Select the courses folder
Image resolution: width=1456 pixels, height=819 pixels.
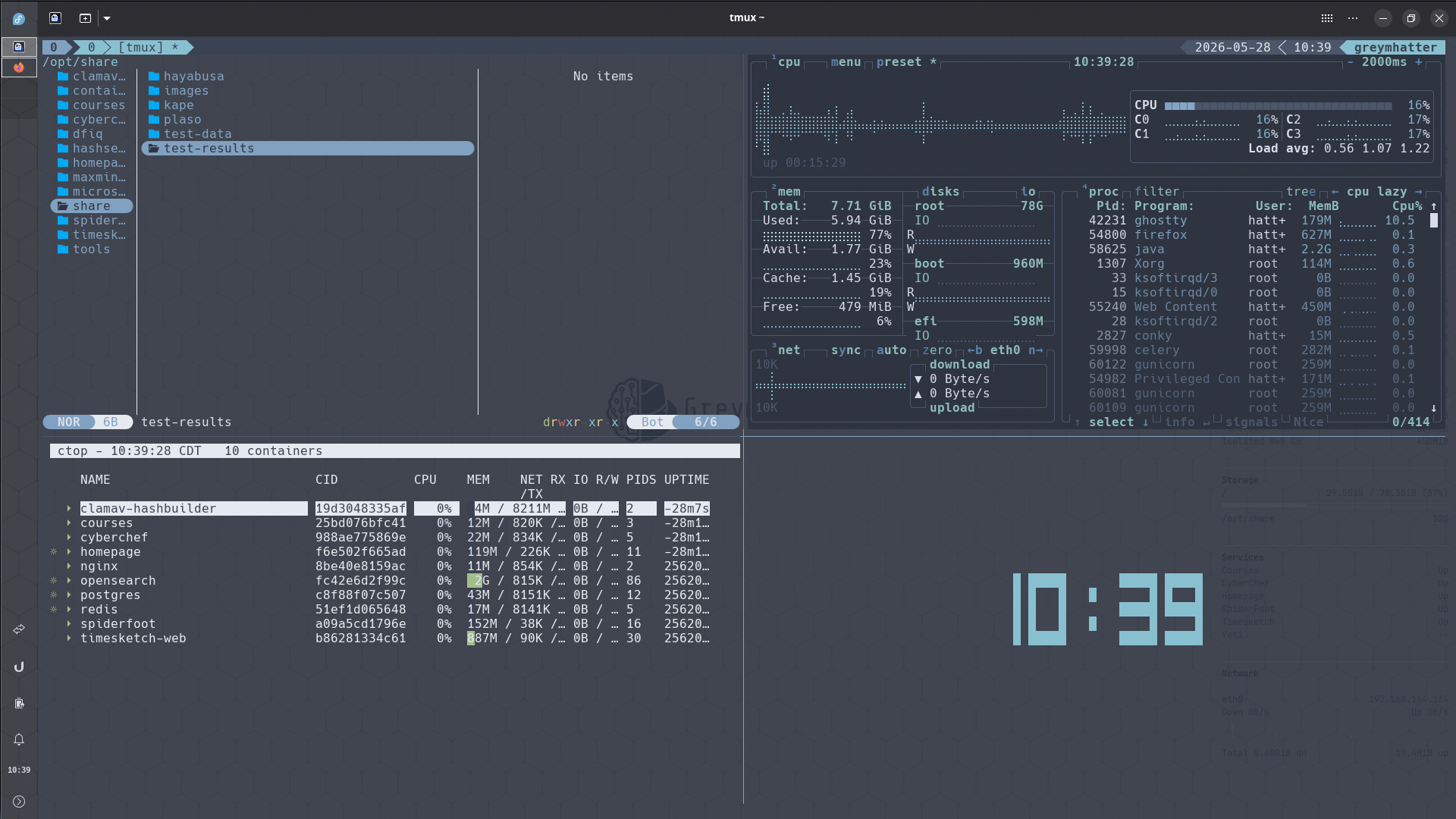pyautogui.click(x=92, y=105)
